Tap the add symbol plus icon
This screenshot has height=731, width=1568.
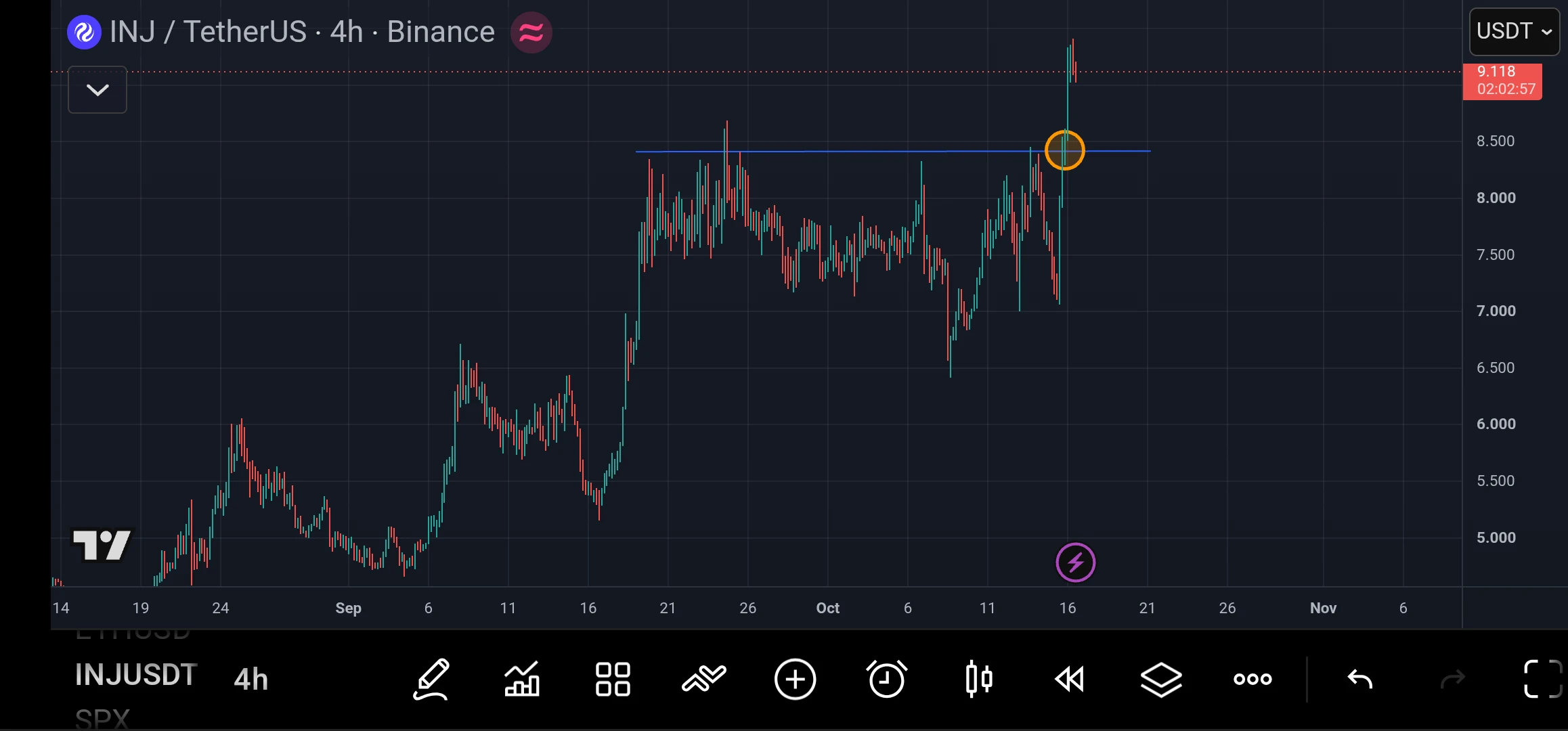coord(795,679)
